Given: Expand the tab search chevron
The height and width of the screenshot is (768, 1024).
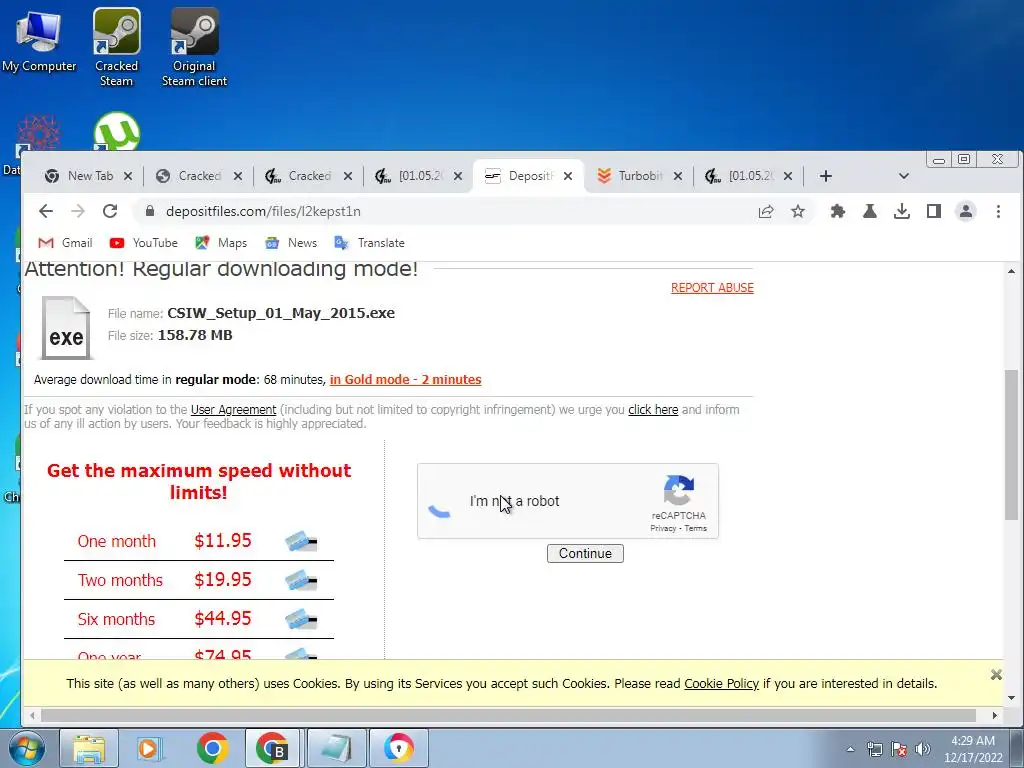Looking at the screenshot, I should point(904,176).
